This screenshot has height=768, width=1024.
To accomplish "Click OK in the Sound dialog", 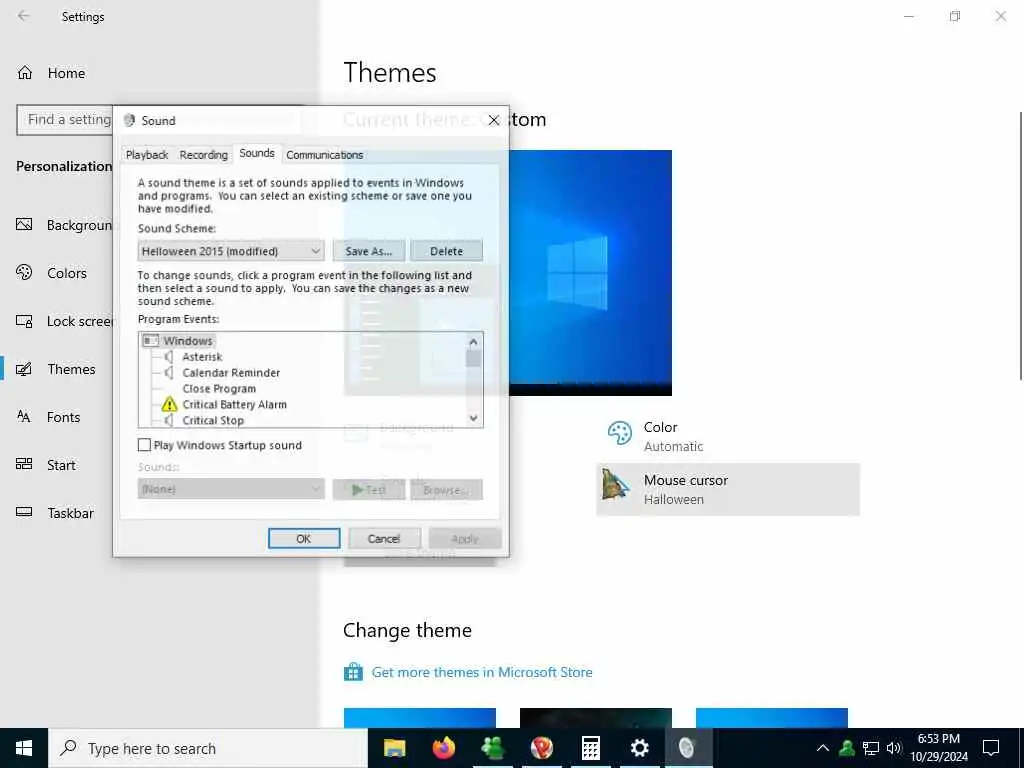I will (304, 539).
